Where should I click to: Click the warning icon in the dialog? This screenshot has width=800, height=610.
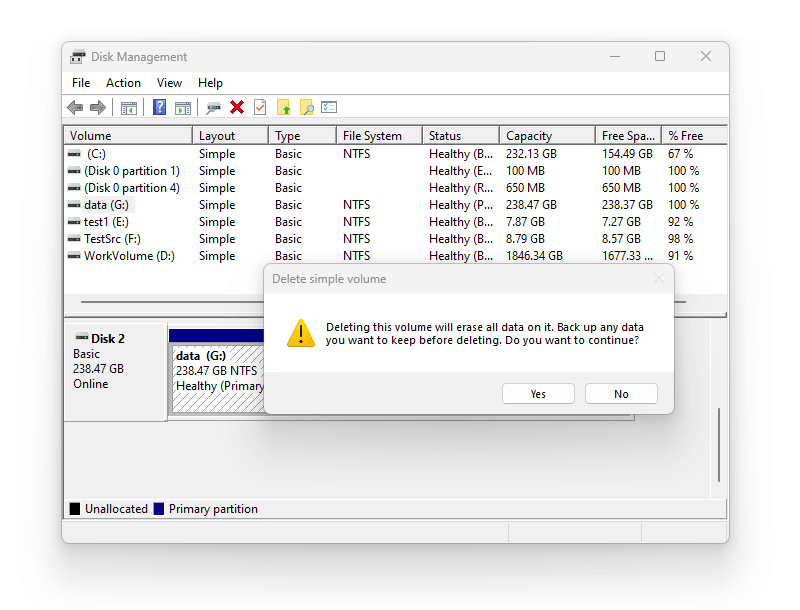(x=301, y=334)
